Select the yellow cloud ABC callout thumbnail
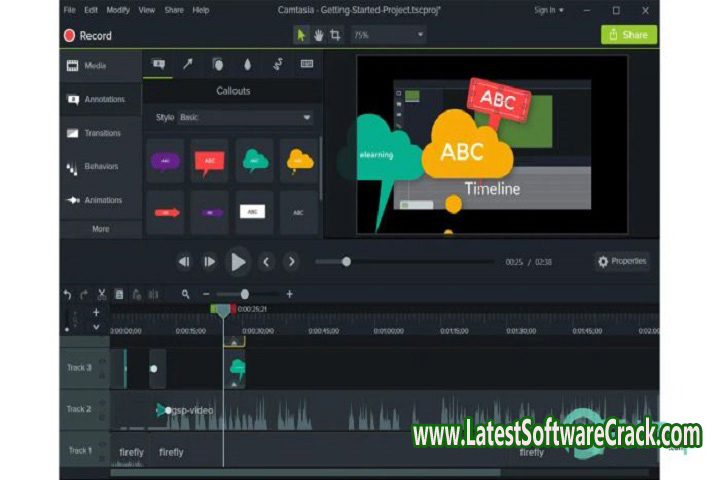This screenshot has width=720, height=480. coord(298,160)
